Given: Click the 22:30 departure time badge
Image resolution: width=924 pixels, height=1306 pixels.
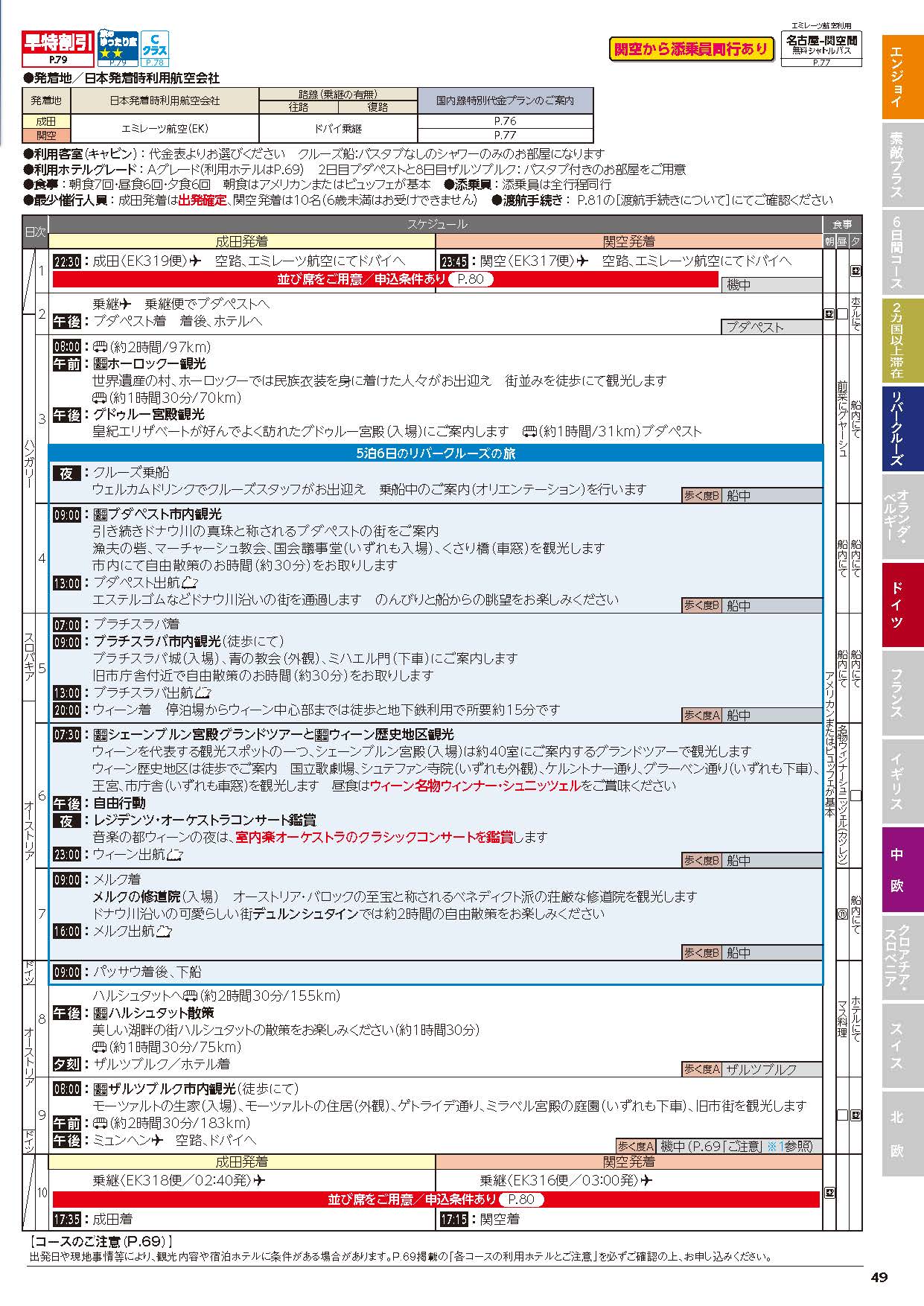Looking at the screenshot, I should (x=67, y=261).
